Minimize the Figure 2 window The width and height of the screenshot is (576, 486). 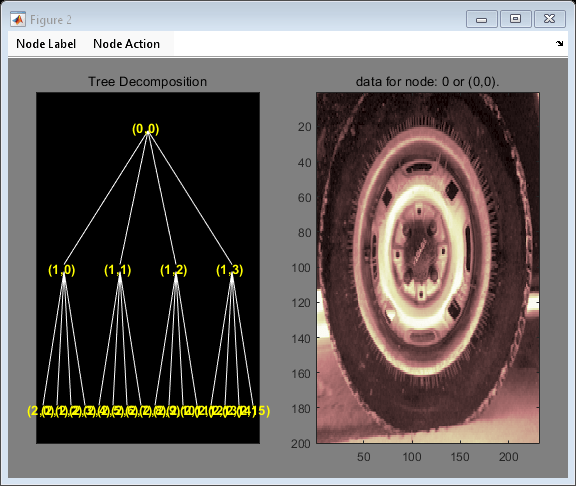(482, 19)
